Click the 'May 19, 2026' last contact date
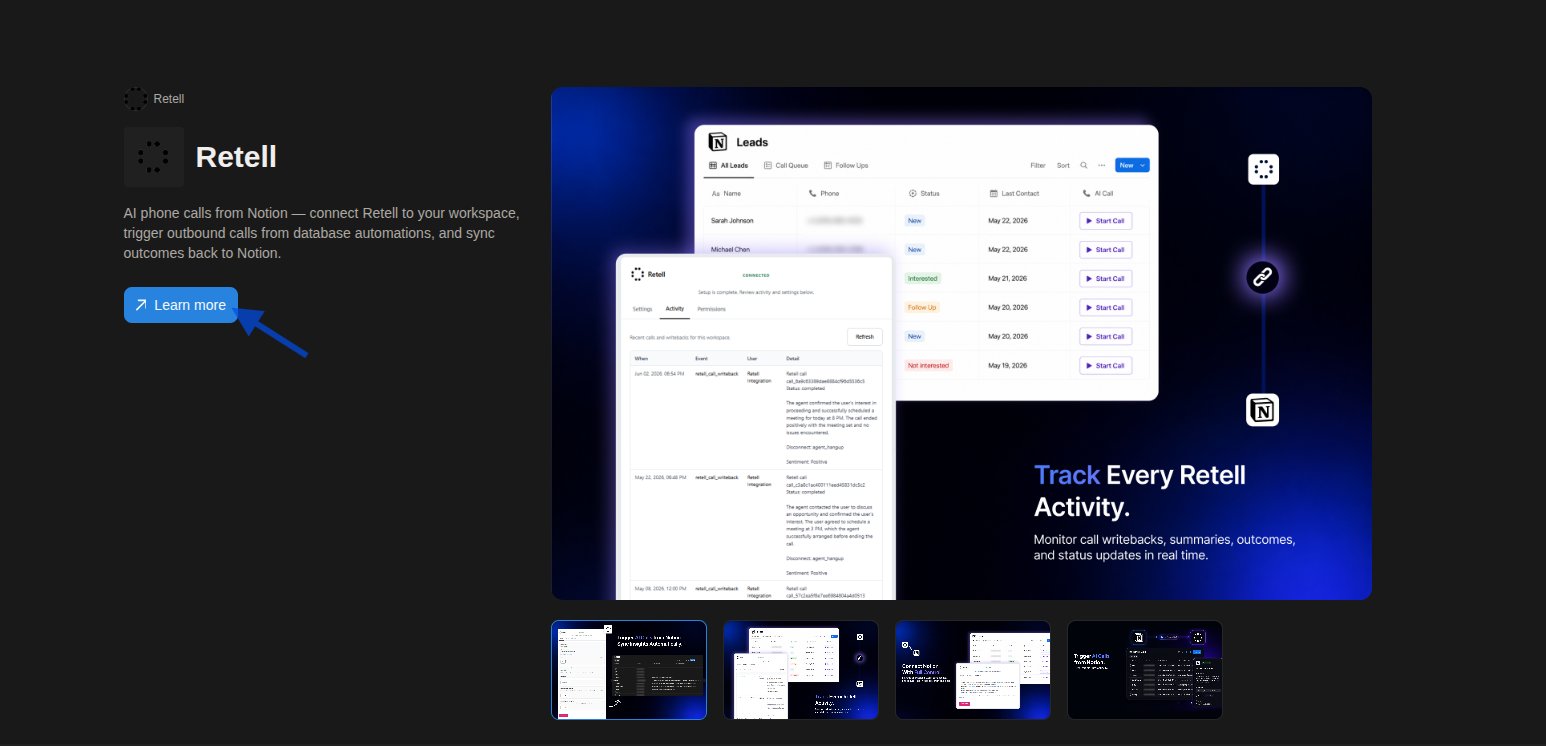1546x746 pixels. point(1007,365)
